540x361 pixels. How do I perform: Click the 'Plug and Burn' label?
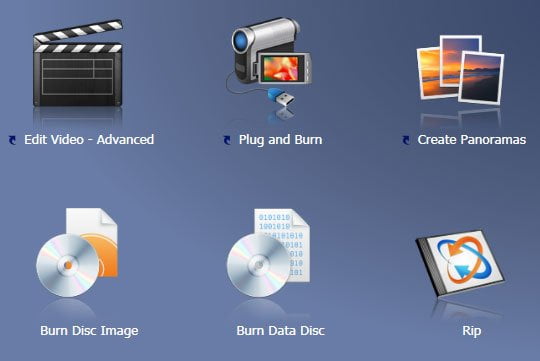point(281,140)
